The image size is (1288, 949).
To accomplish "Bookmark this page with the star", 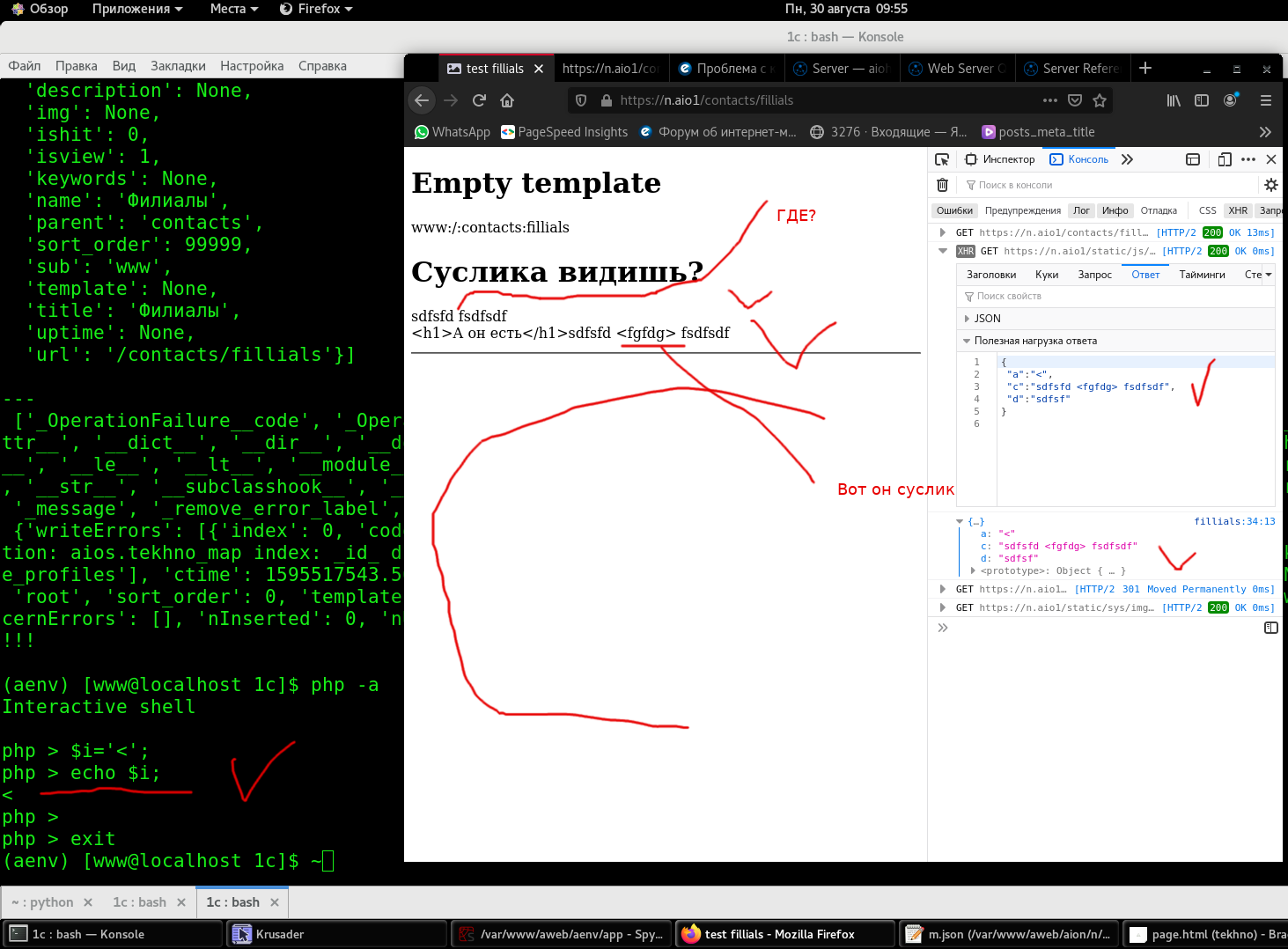I will pos(1100,100).
